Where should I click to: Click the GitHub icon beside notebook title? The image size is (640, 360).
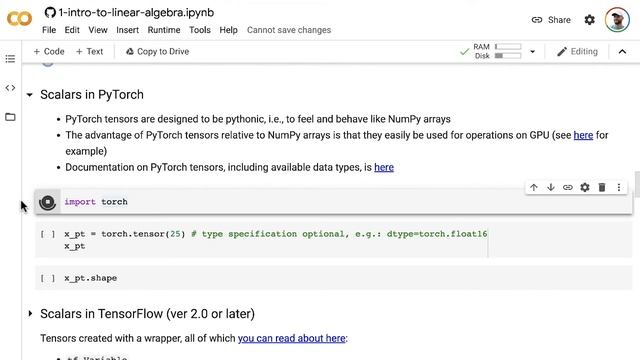(50, 13)
